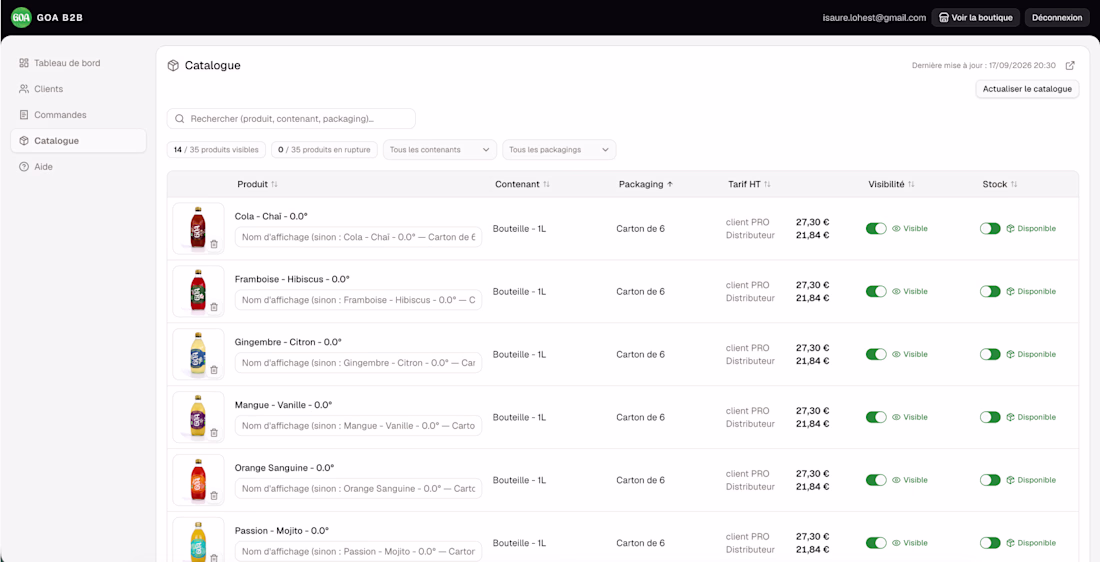Click the Gingembre - Citron bottle thumbnail
1100x562 pixels.
pyautogui.click(x=198, y=353)
